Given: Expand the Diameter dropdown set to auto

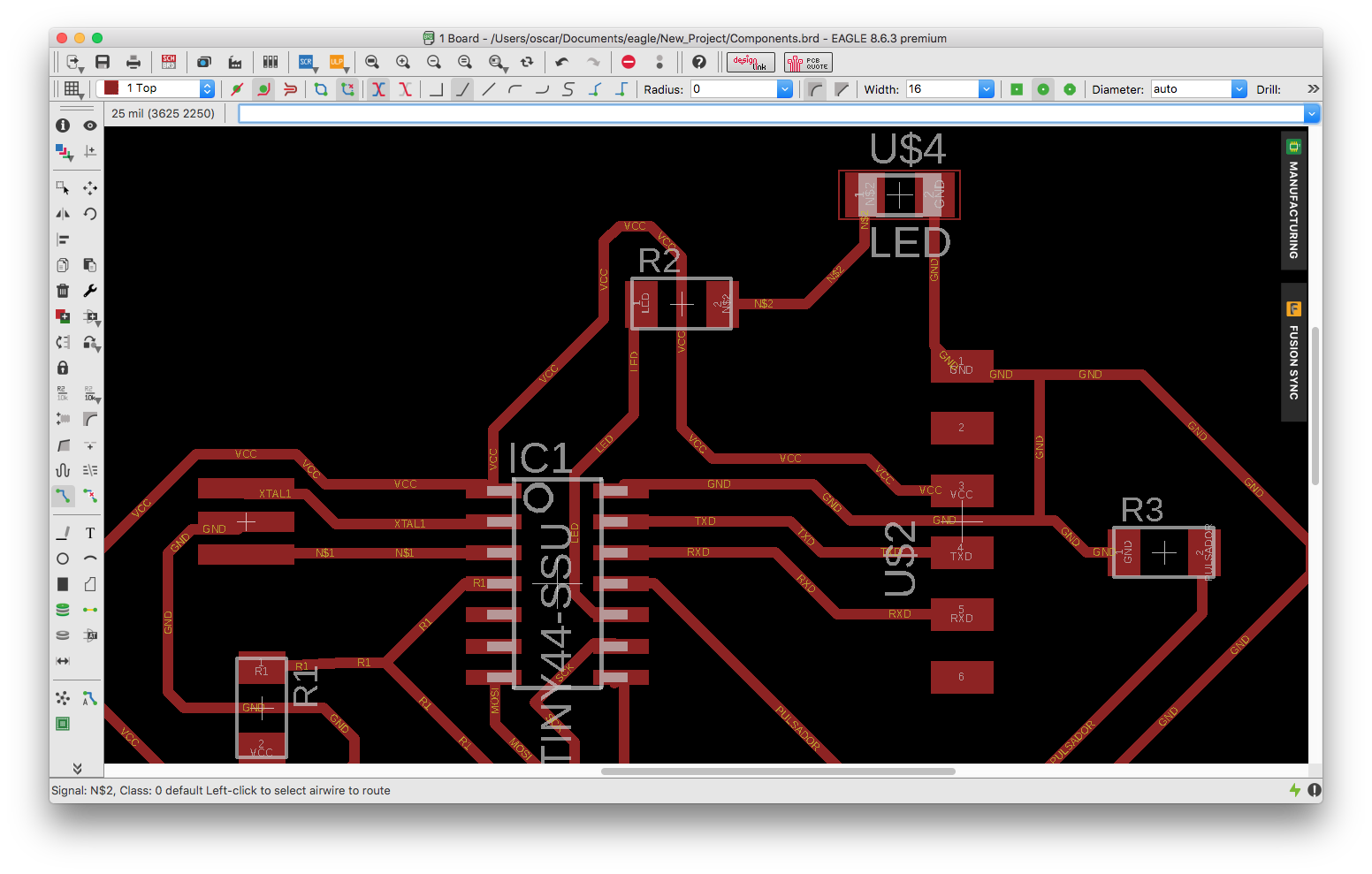Looking at the screenshot, I should 1239,89.
